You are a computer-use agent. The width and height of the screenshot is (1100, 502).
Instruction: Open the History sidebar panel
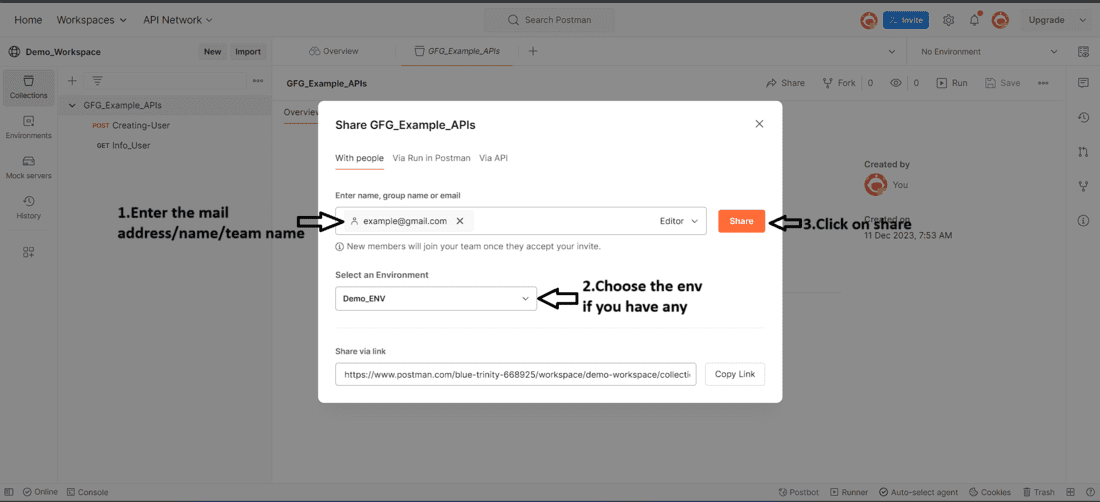29,208
